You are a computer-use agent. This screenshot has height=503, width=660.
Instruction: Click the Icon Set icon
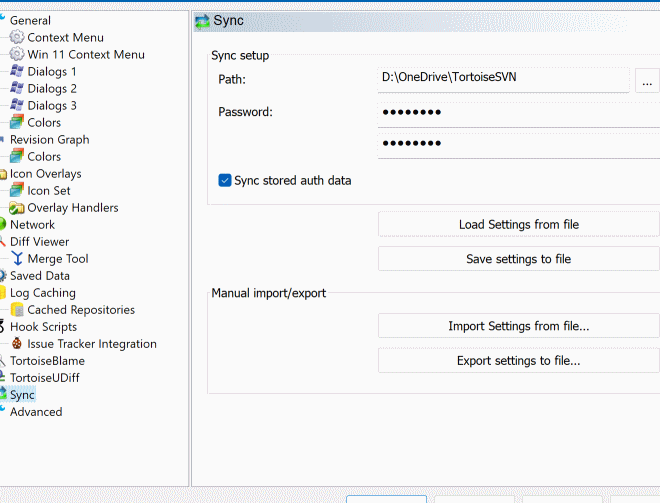click(17, 190)
